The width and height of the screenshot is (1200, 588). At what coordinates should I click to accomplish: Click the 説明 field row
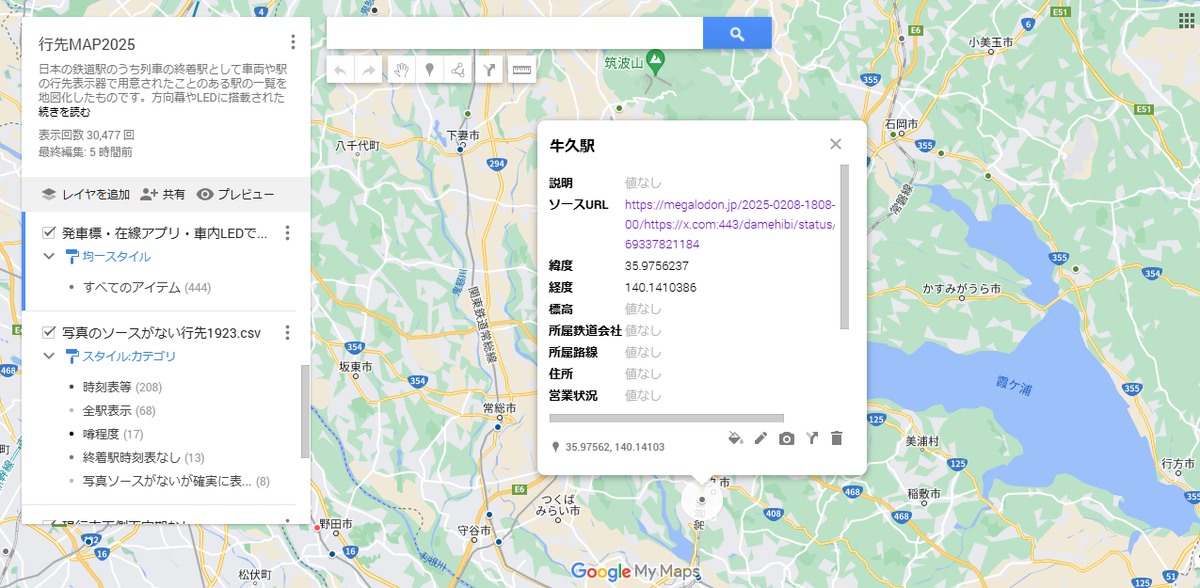point(692,183)
